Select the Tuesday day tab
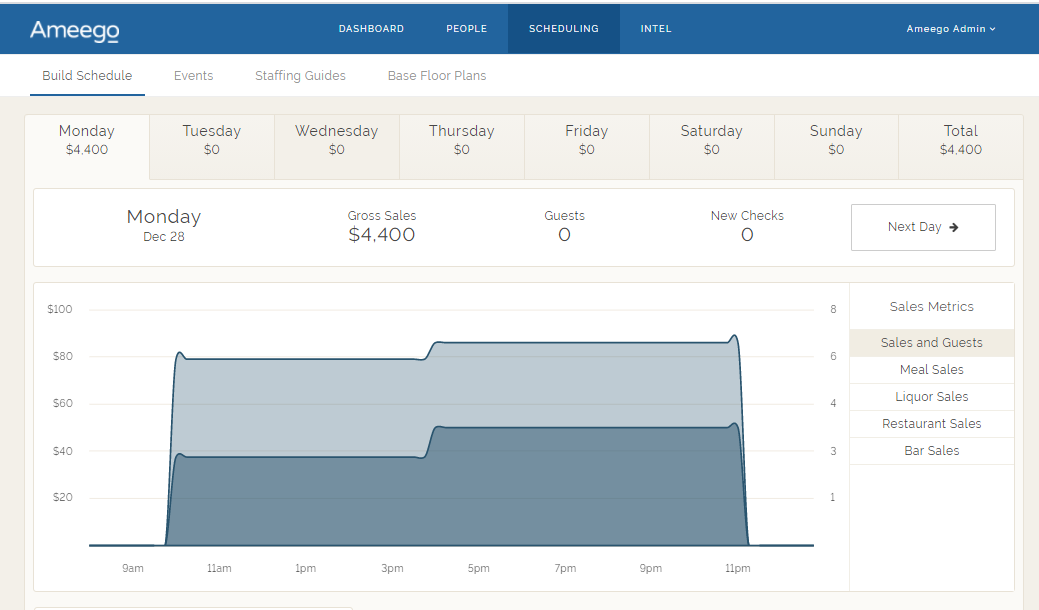 211,140
